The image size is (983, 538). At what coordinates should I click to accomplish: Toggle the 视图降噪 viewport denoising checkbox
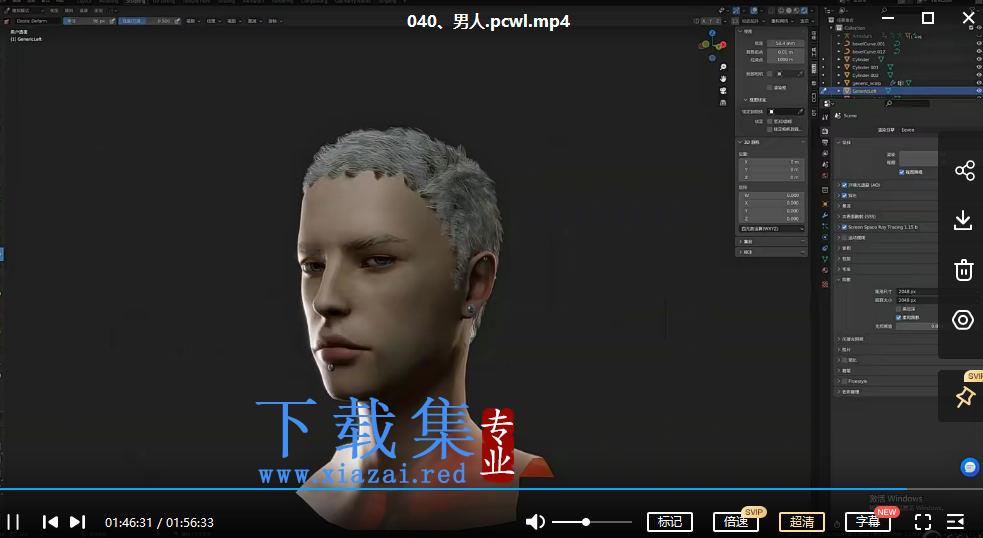pyautogui.click(x=902, y=172)
